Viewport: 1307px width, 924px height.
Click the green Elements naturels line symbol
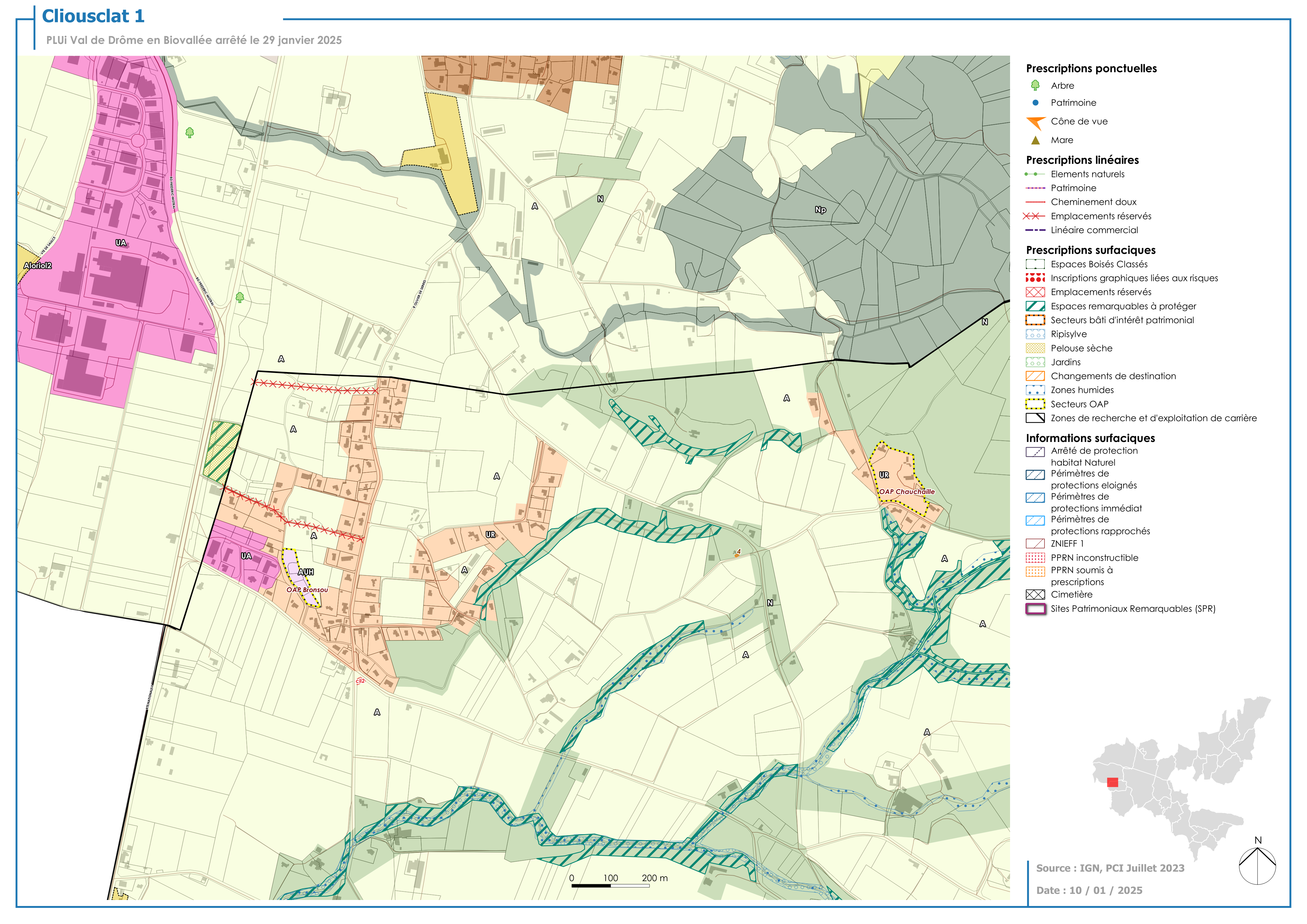tap(1035, 174)
